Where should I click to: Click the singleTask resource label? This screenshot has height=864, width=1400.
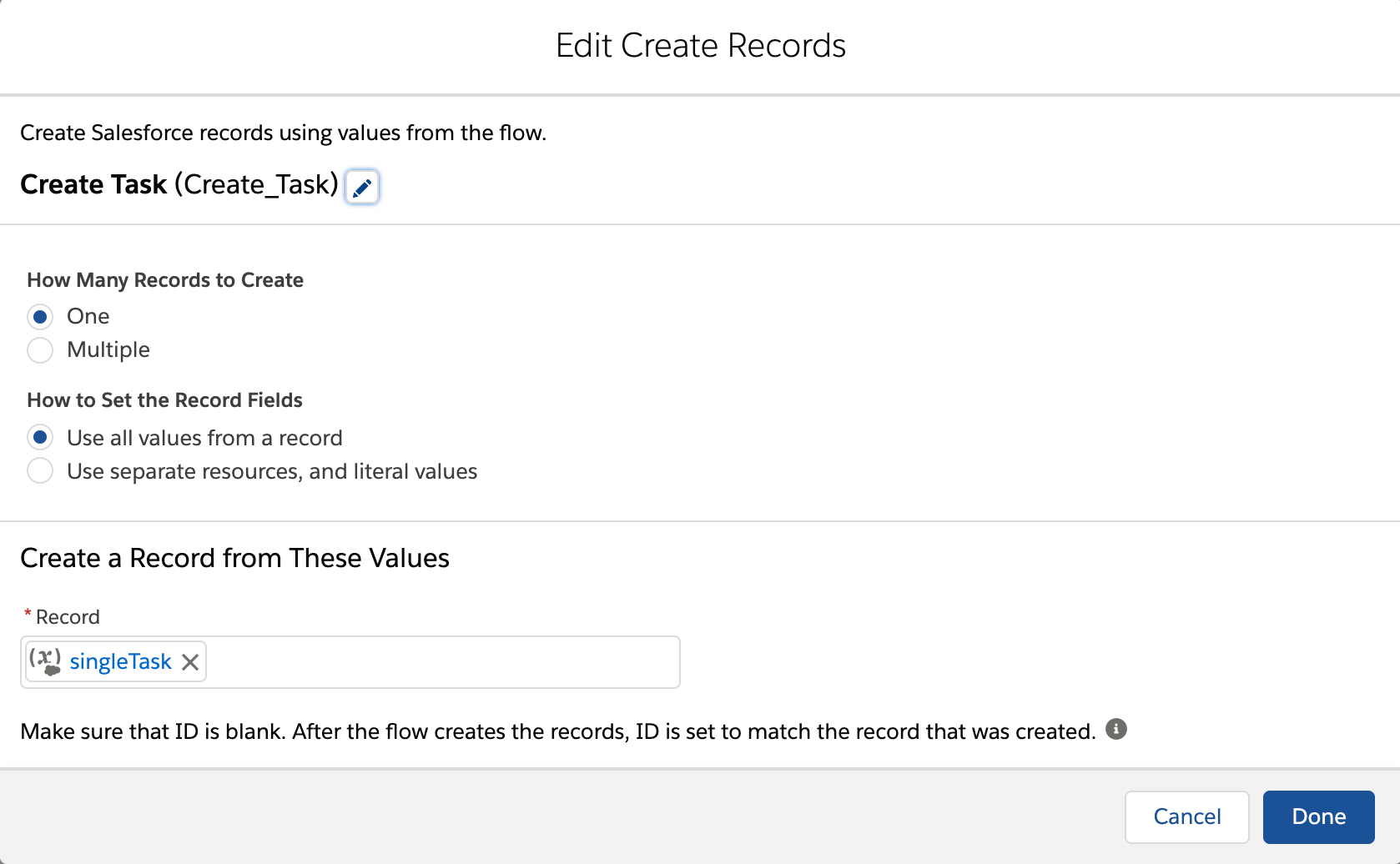(x=121, y=661)
